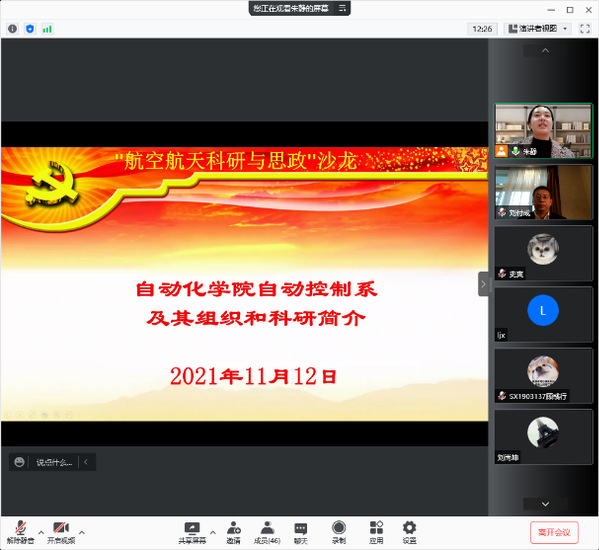Click the Share Screen button
Image resolution: width=599 pixels, height=550 pixels.
(x=192, y=533)
